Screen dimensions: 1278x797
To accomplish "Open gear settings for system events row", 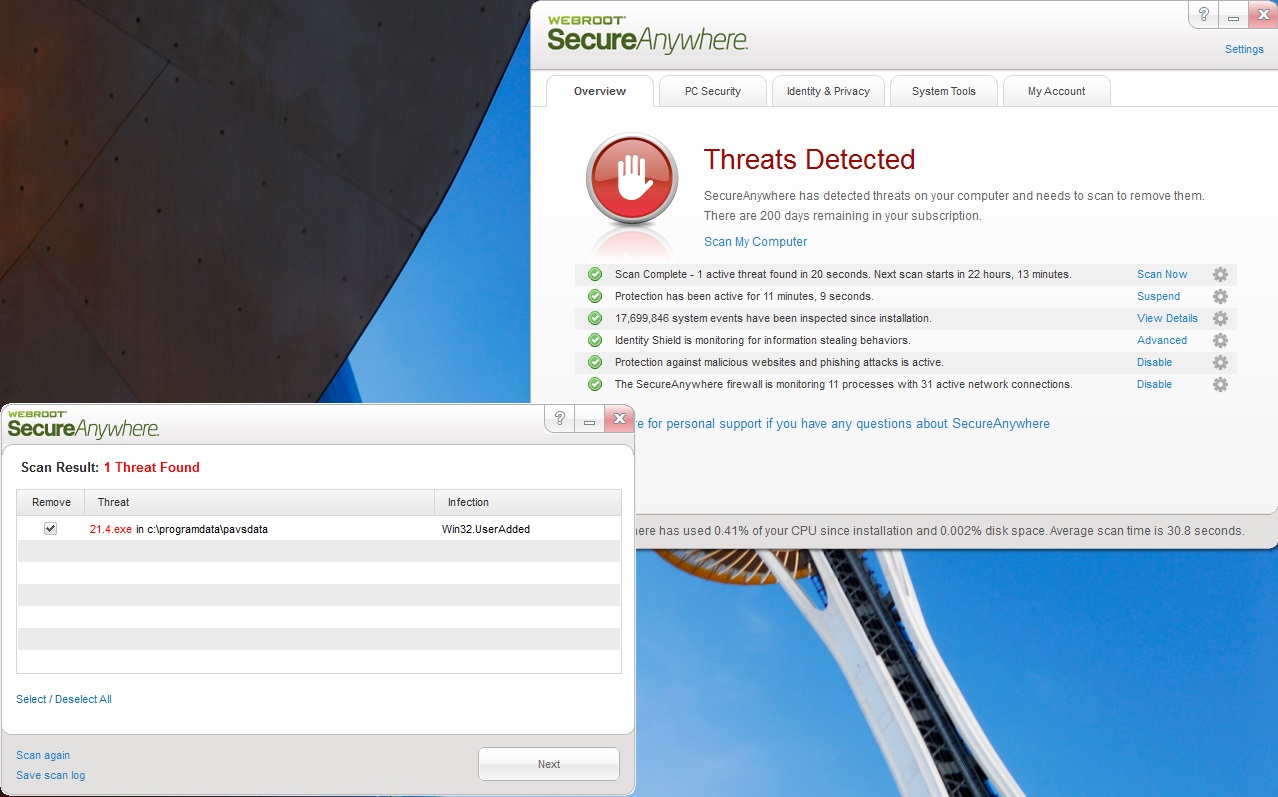I will tap(1220, 319).
